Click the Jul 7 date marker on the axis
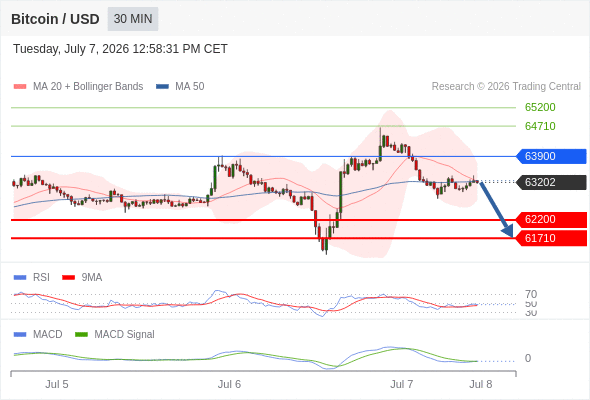The width and height of the screenshot is (590, 400). 401,384
